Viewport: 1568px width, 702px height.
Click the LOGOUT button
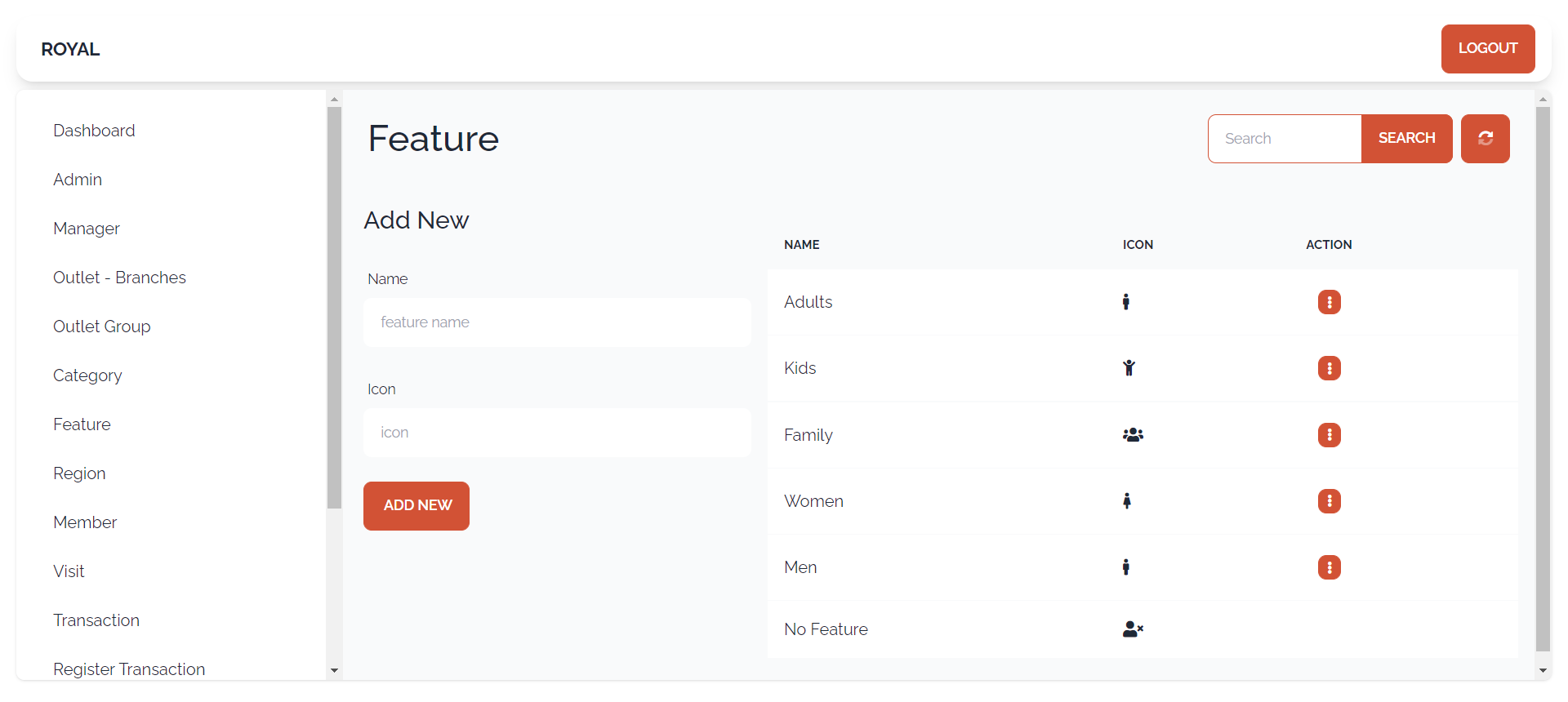click(x=1488, y=49)
